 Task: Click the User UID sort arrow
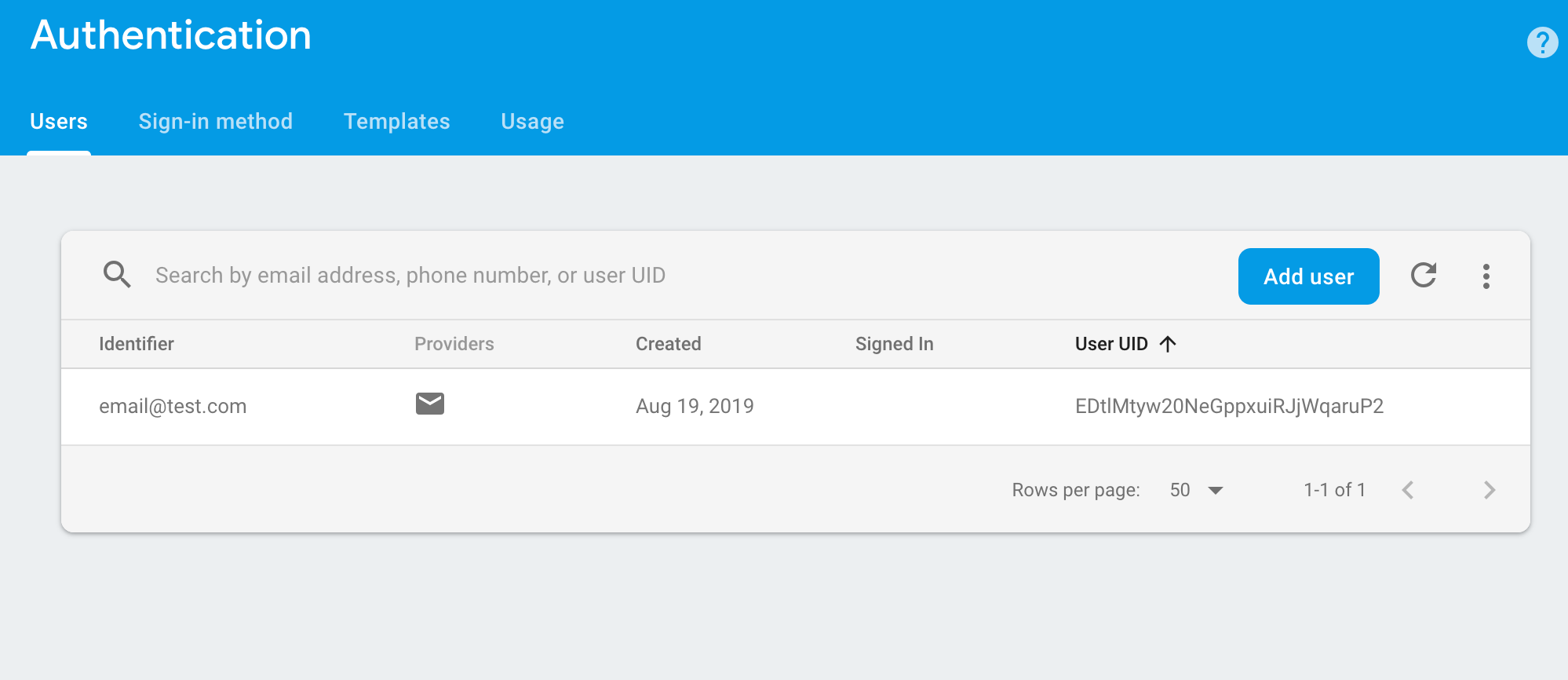coord(1168,344)
